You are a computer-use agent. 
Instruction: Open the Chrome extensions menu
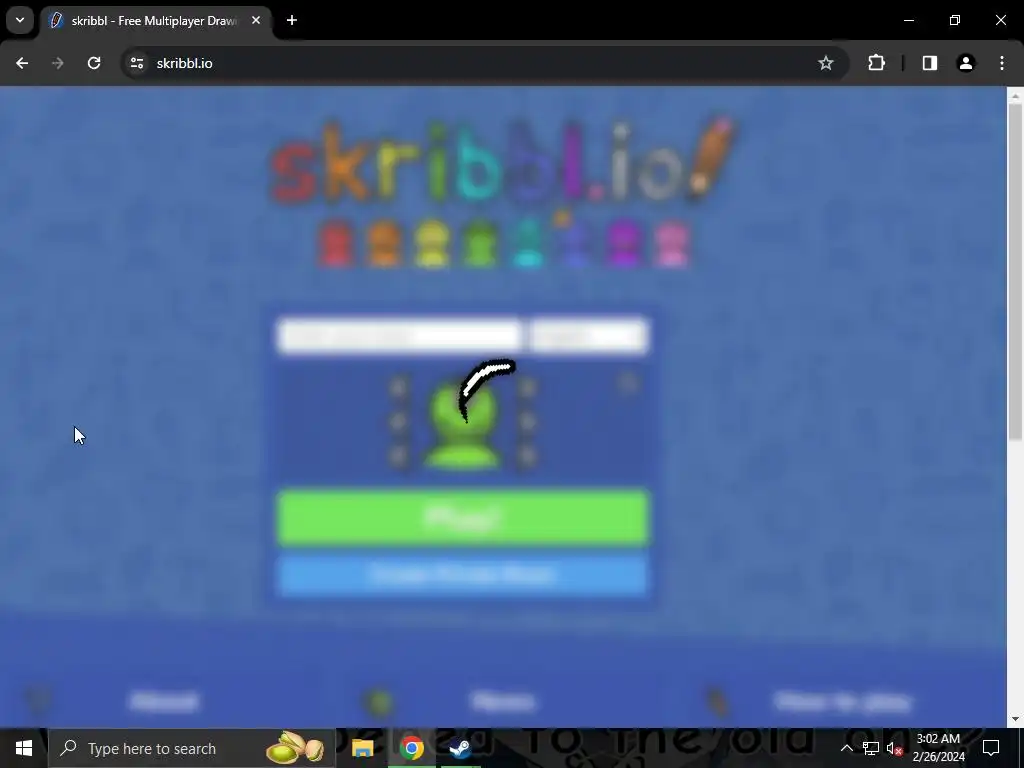876,63
